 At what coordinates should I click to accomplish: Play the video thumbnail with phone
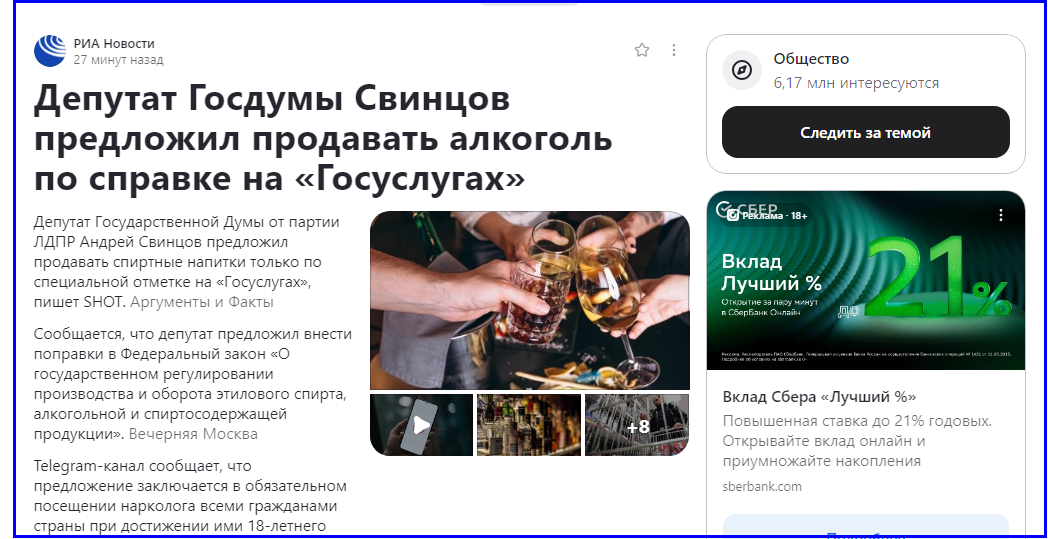coord(421,425)
